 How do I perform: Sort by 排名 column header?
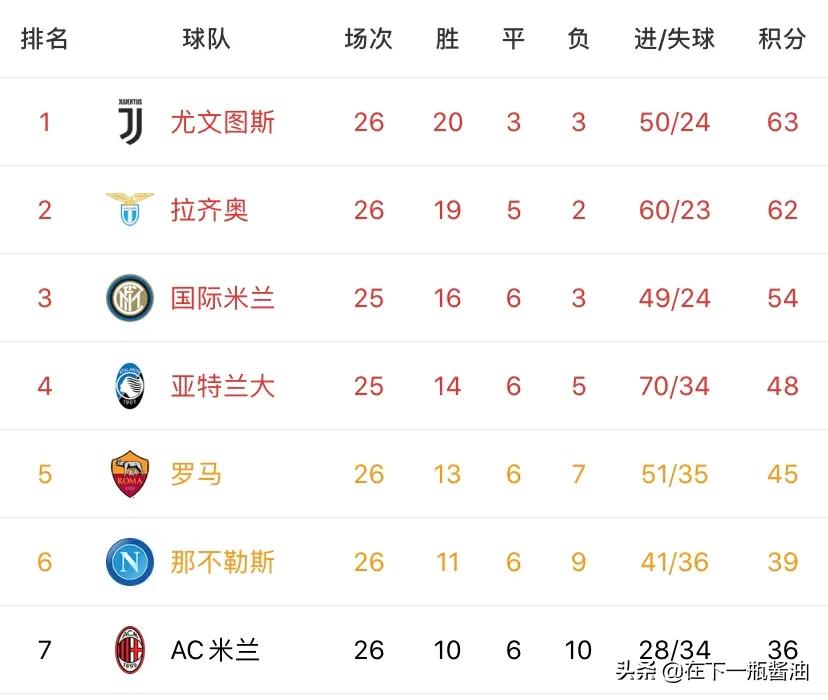pyautogui.click(x=45, y=39)
